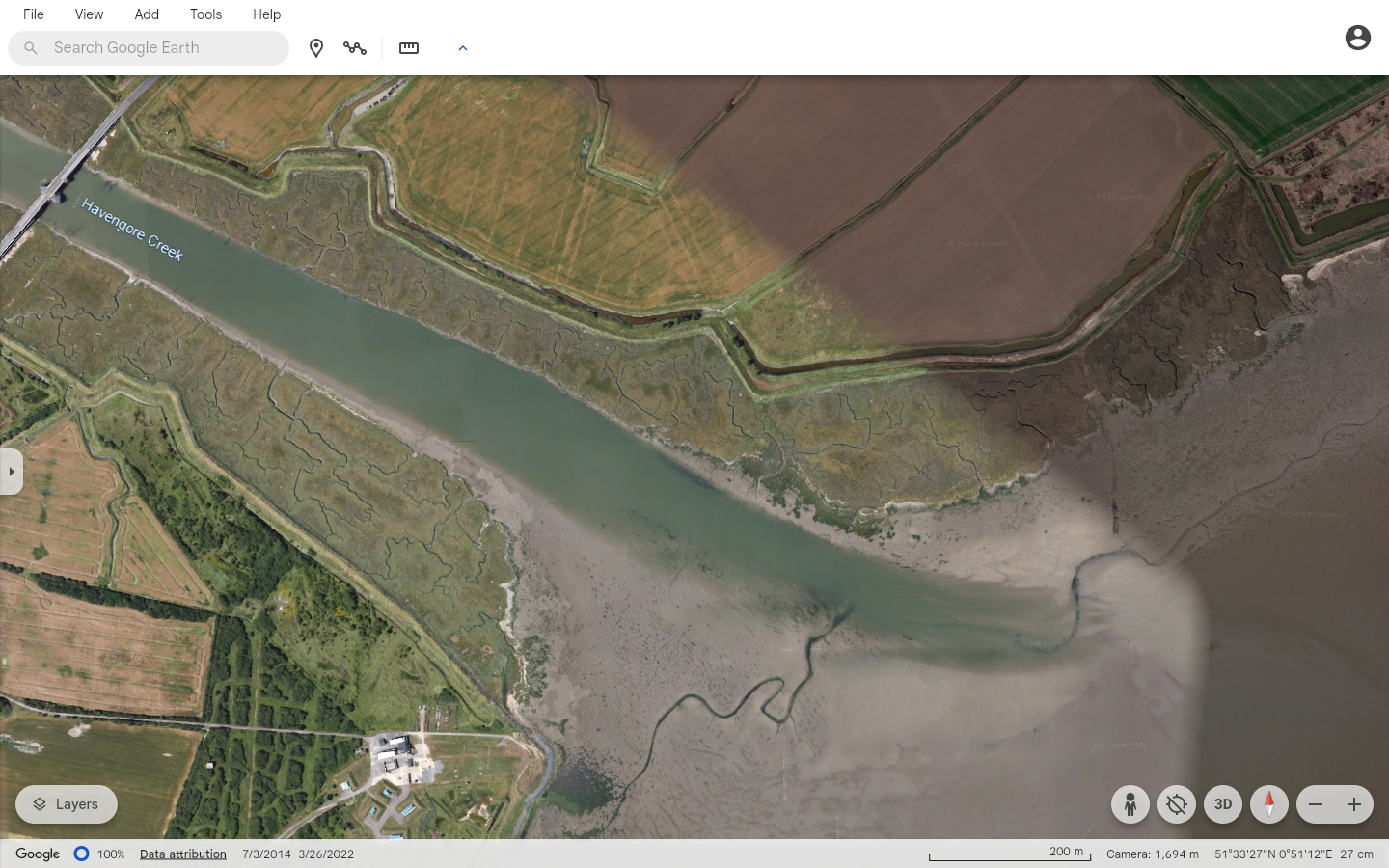Click the loading progress circle indicator
Image resolution: width=1389 pixels, height=868 pixels.
click(x=82, y=854)
